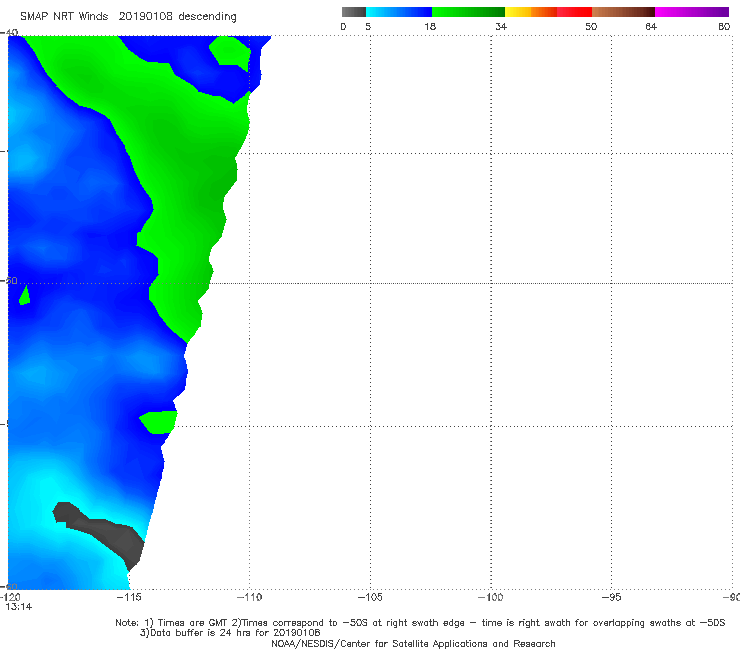Click the longitude label '-120'
The width and height of the screenshot is (740, 650).
click(10, 597)
